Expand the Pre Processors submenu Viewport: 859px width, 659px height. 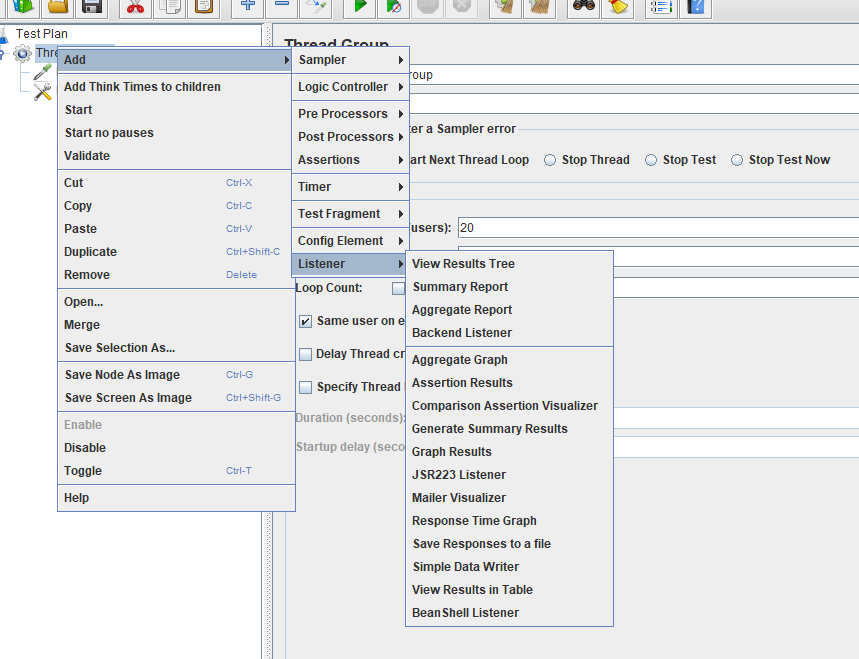351,113
